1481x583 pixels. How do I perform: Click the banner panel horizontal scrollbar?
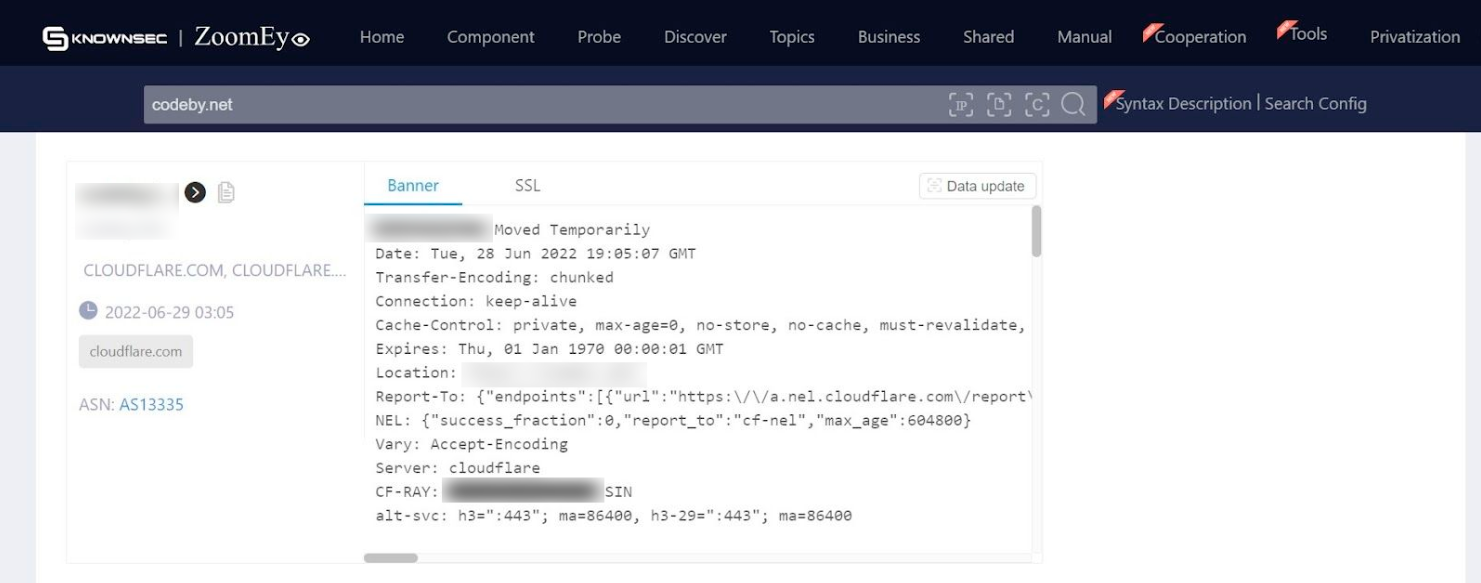(x=391, y=558)
